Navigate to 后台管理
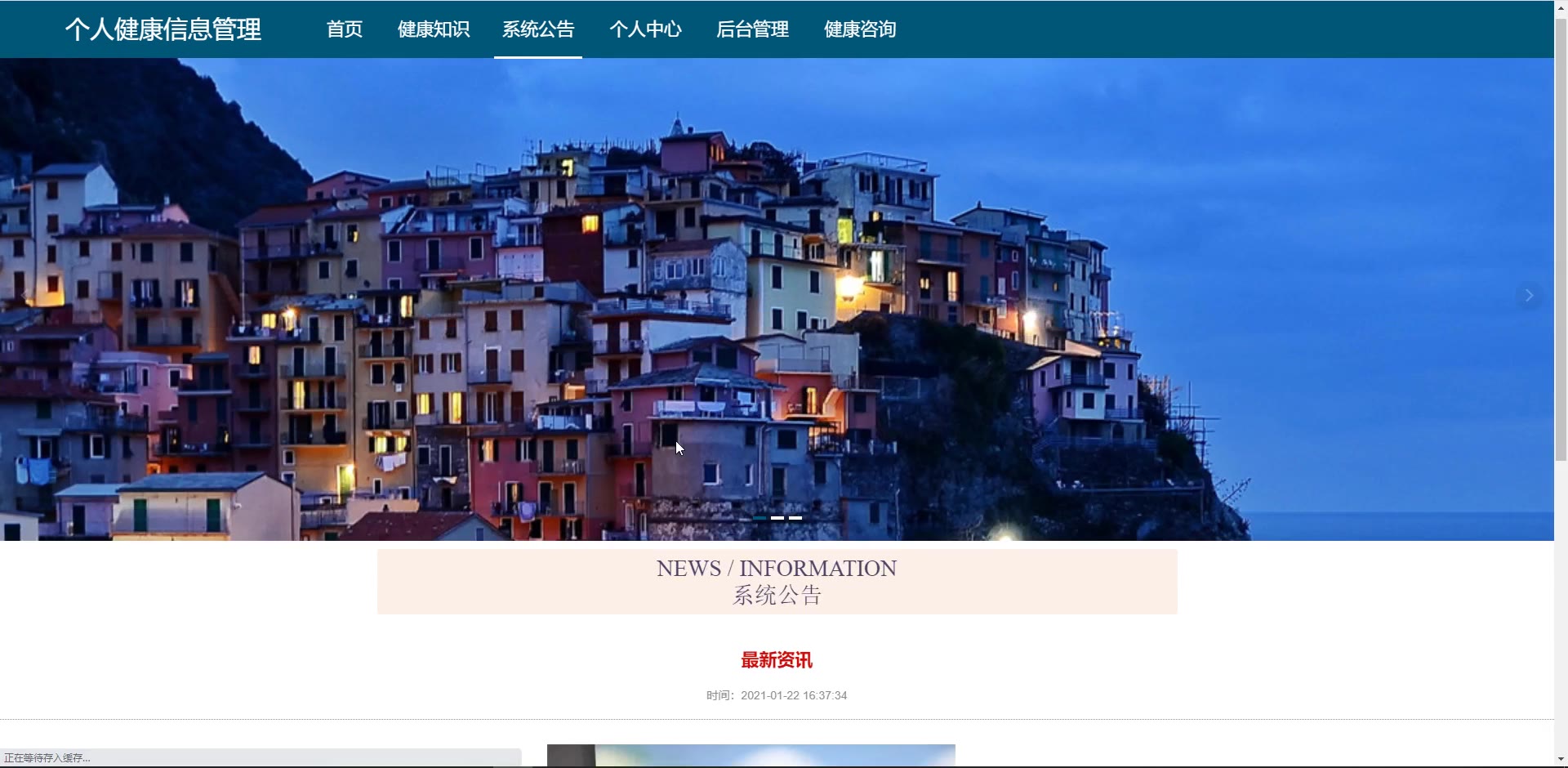Screen dimensions: 1568x768 752,29
